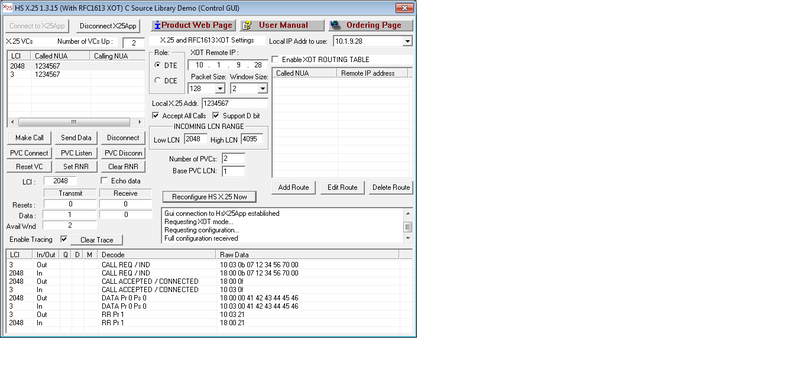
Task: Select the DTE role radio button
Action: click(x=158, y=65)
